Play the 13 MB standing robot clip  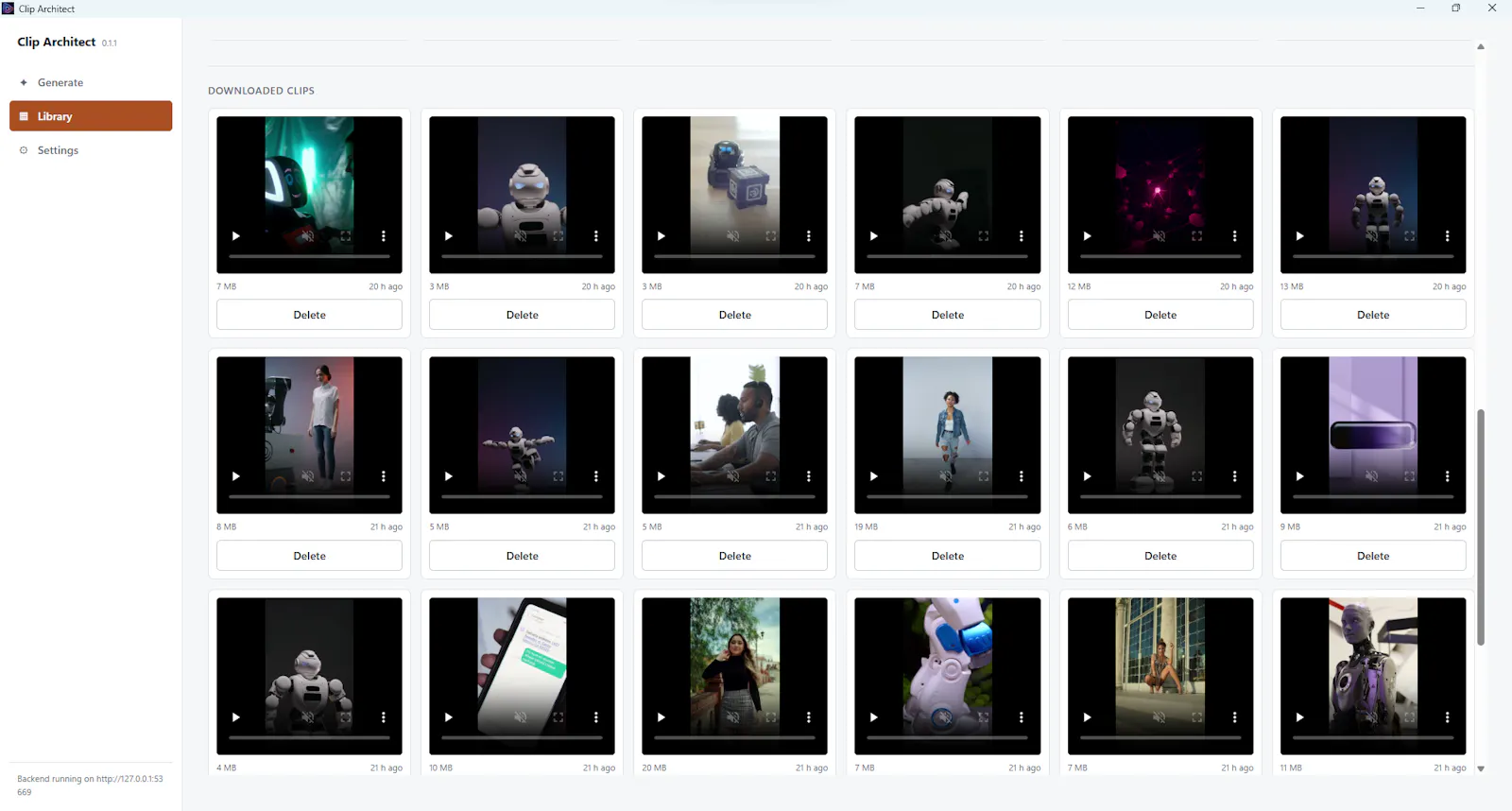1300,236
